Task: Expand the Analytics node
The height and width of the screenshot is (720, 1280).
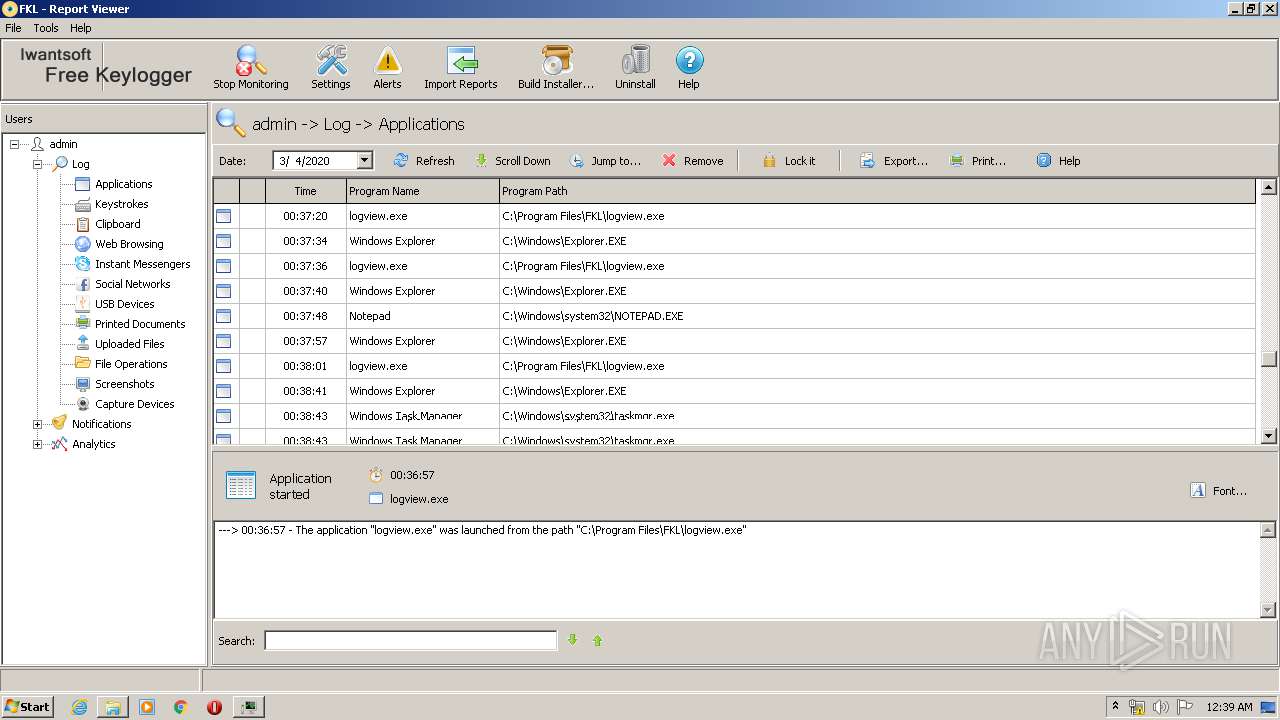Action: tap(38, 444)
